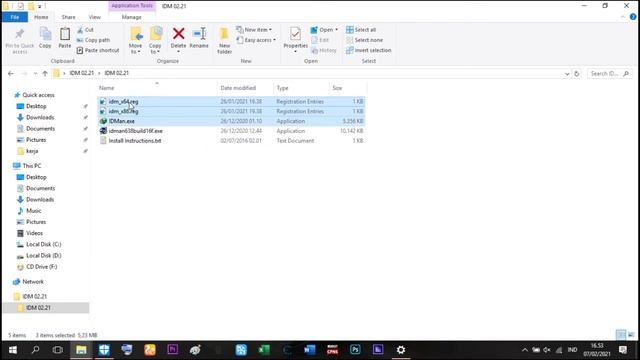This screenshot has height=360, width=640.
Task: Switch to the Details view icon in the status bar
Action: click(x=620, y=335)
